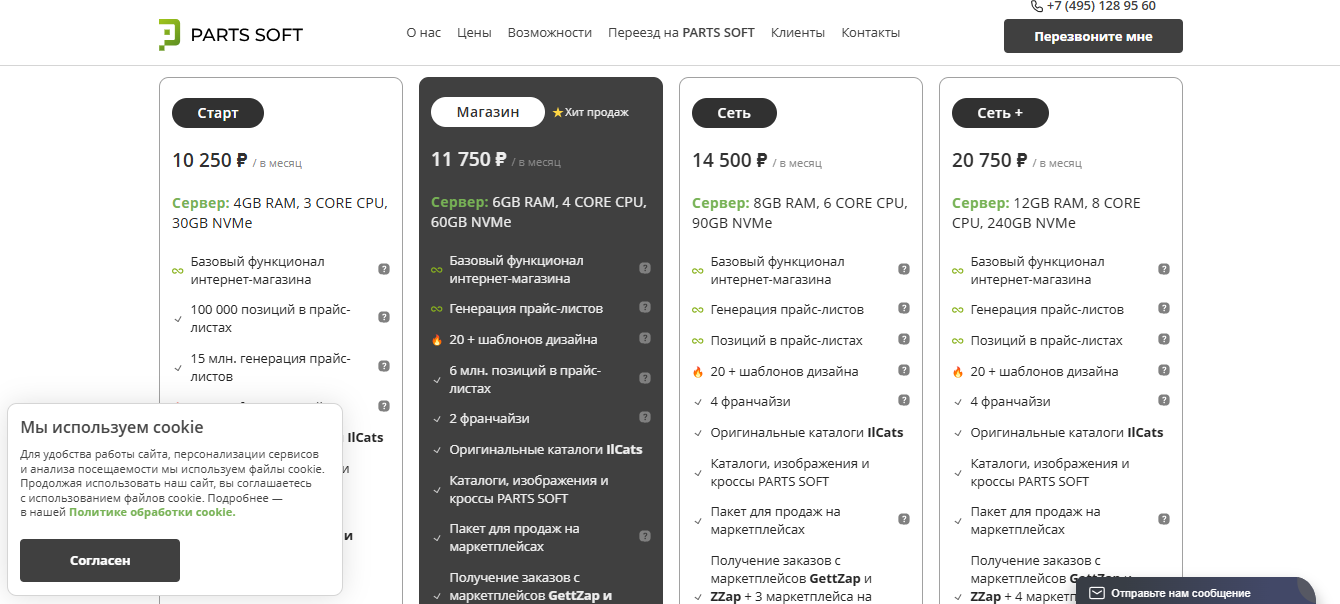The image size is (1340, 604).
Task: Show hint for 15 млн. генерация прайс-листов
Action: click(x=383, y=366)
